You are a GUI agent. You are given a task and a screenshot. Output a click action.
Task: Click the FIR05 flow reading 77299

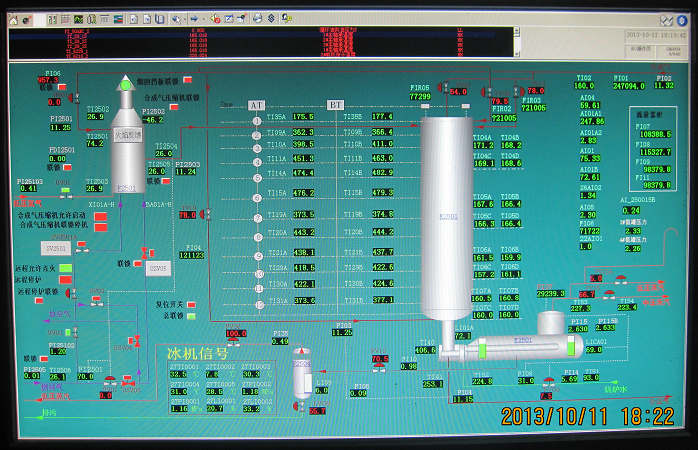(419, 97)
